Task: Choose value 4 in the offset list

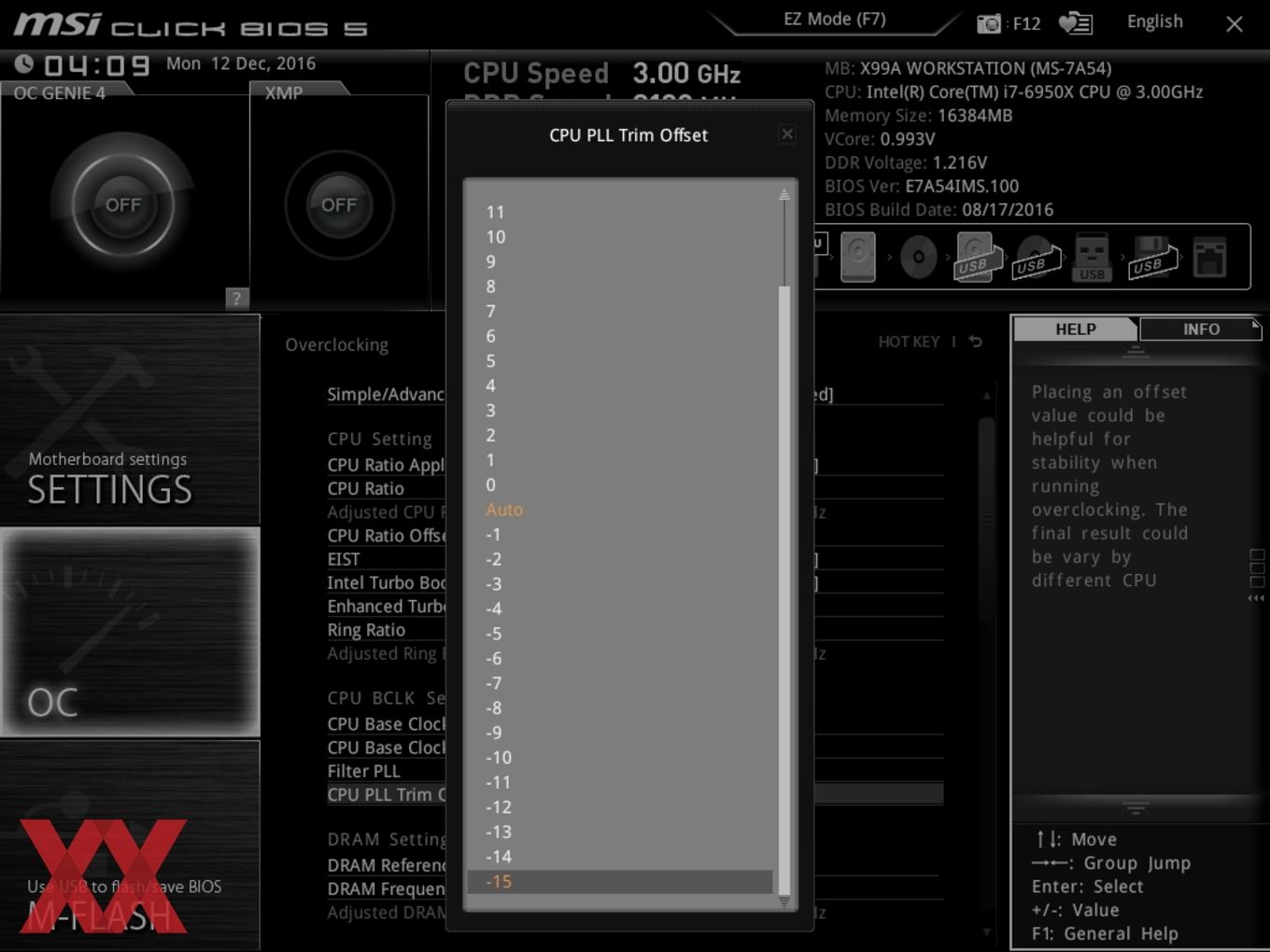Action: point(619,385)
